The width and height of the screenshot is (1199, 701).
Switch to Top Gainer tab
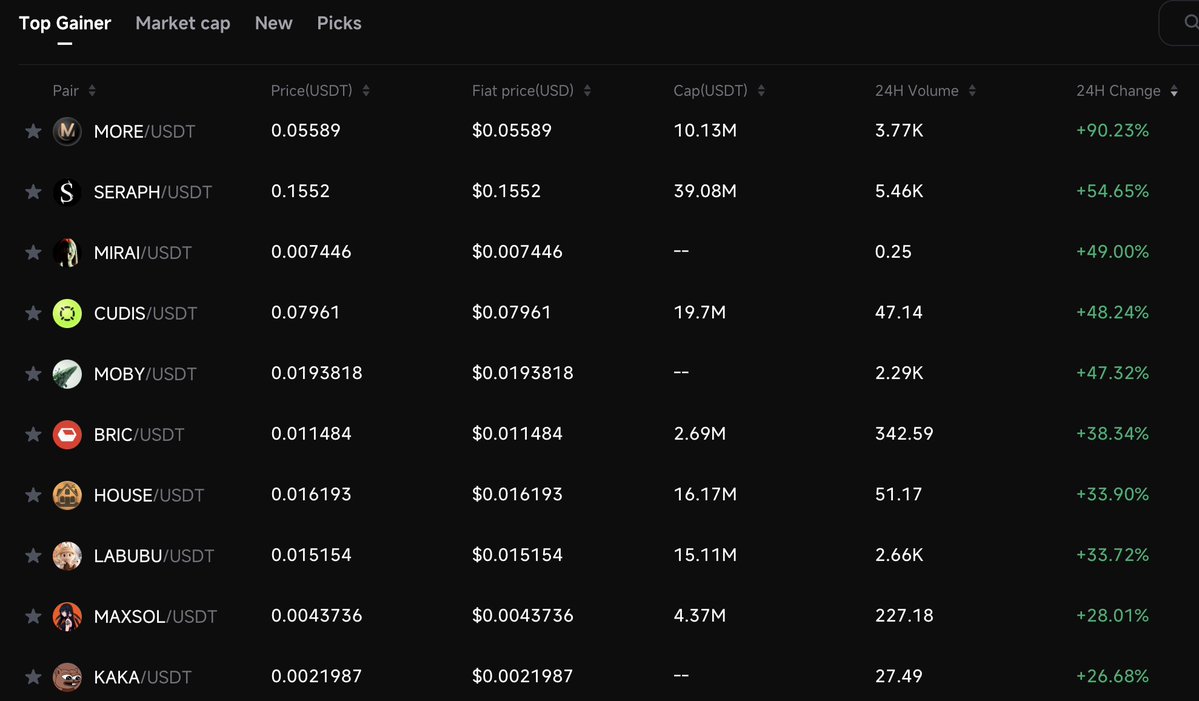click(x=65, y=24)
